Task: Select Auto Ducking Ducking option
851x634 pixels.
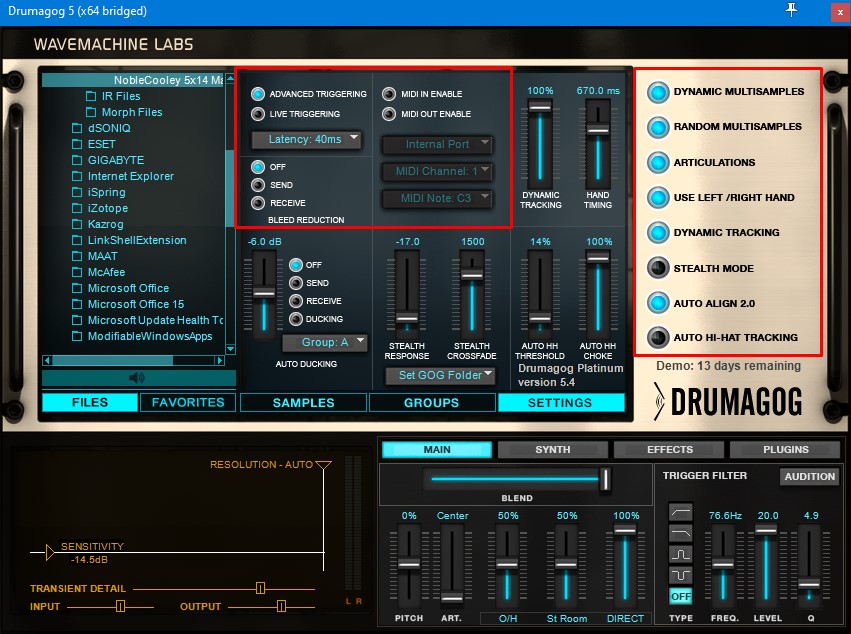Action: tap(296, 319)
